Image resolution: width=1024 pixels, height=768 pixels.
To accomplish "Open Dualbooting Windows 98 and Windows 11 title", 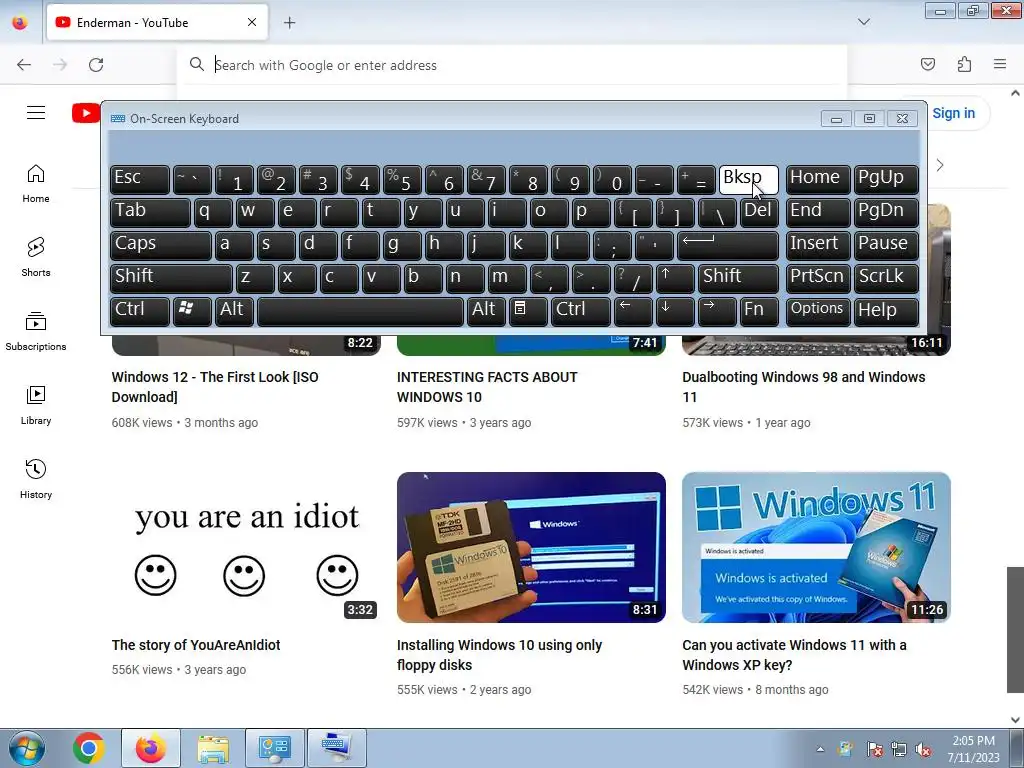I will (804, 387).
